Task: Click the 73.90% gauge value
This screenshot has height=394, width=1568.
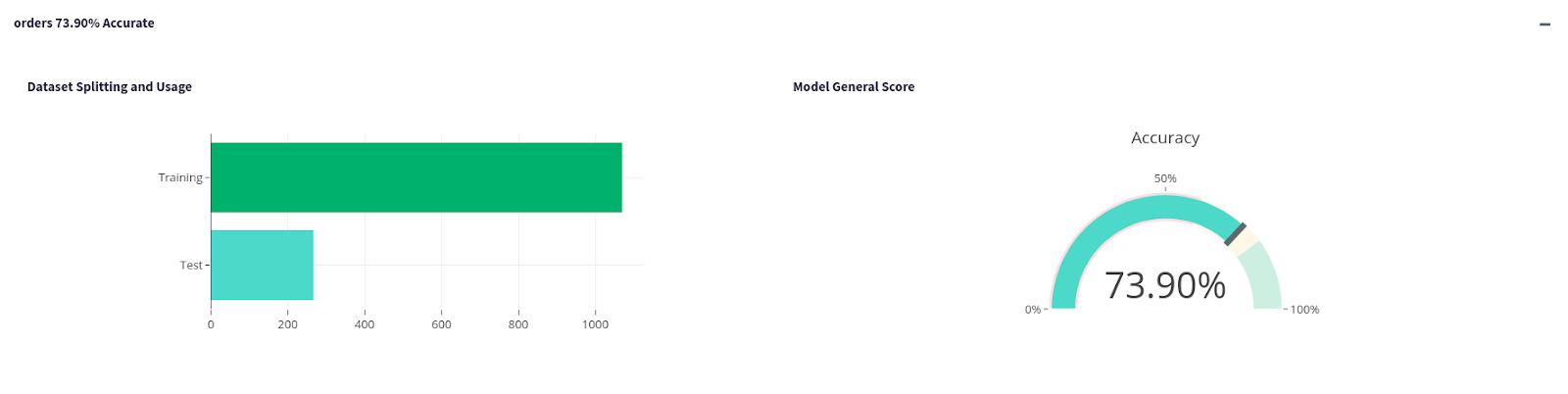Action: (x=1165, y=285)
